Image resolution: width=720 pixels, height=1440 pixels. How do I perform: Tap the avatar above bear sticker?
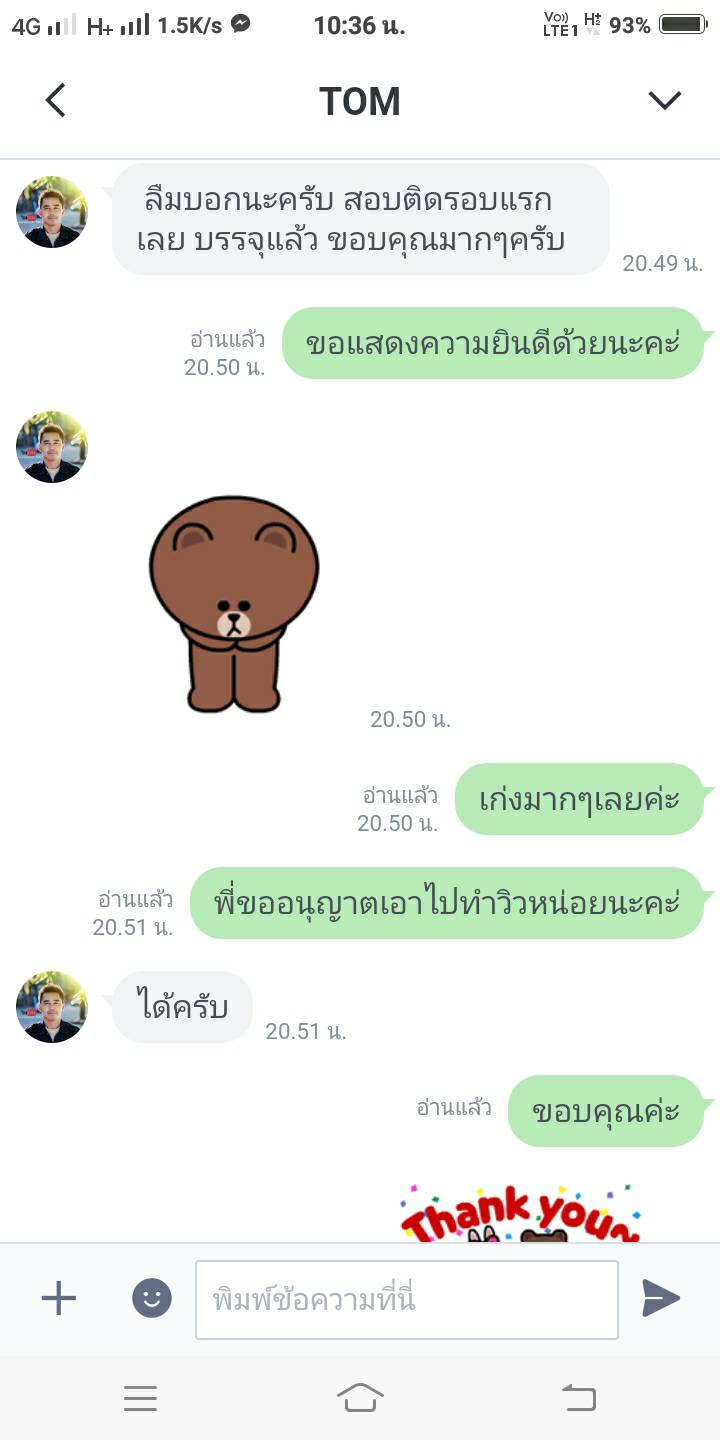[52, 447]
